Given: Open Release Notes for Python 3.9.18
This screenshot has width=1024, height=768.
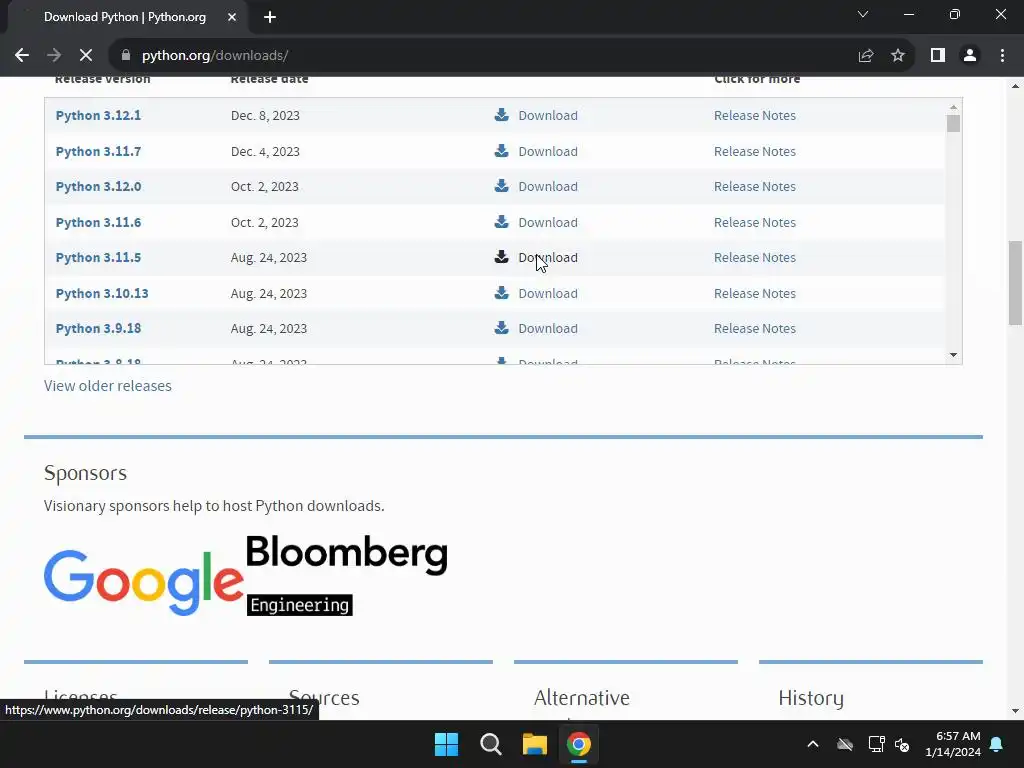Looking at the screenshot, I should point(755,328).
